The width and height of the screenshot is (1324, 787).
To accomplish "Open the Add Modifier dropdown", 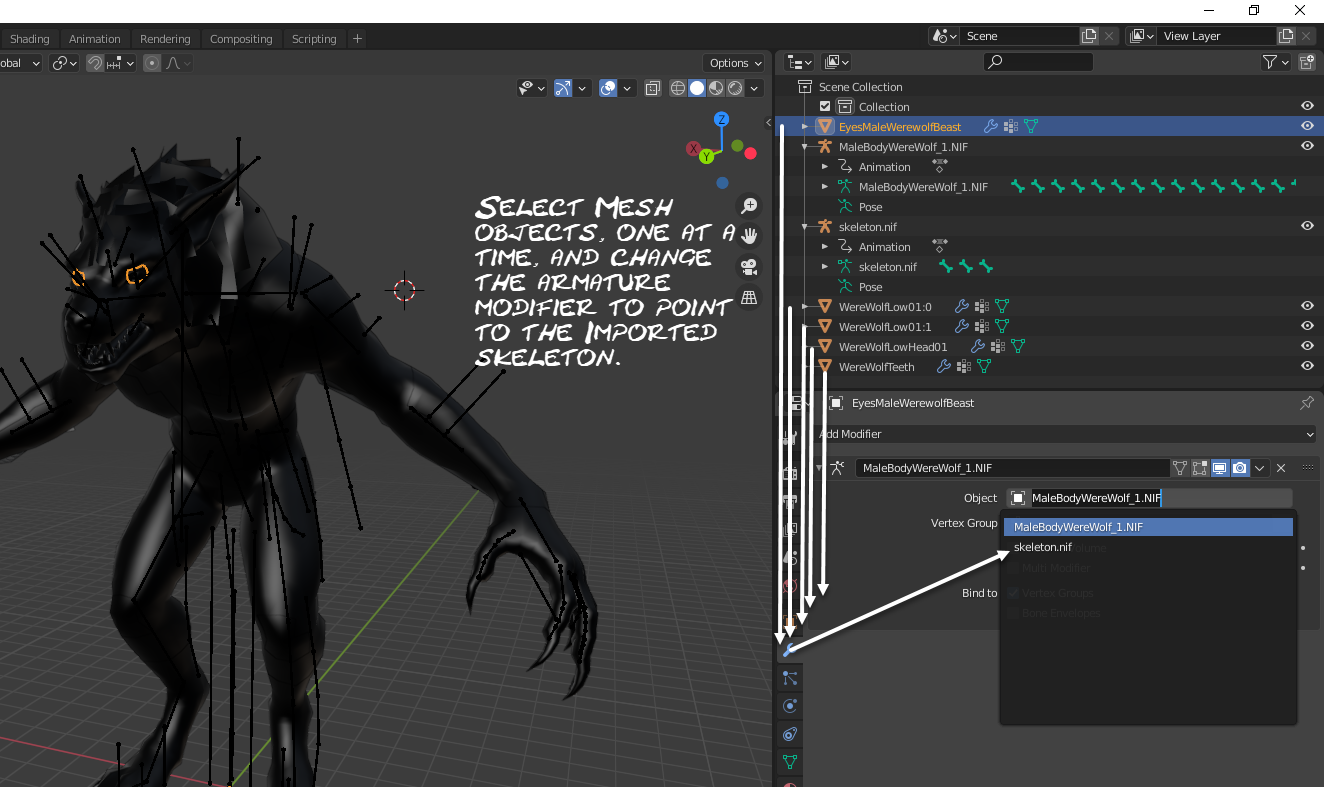I will tap(1065, 434).
